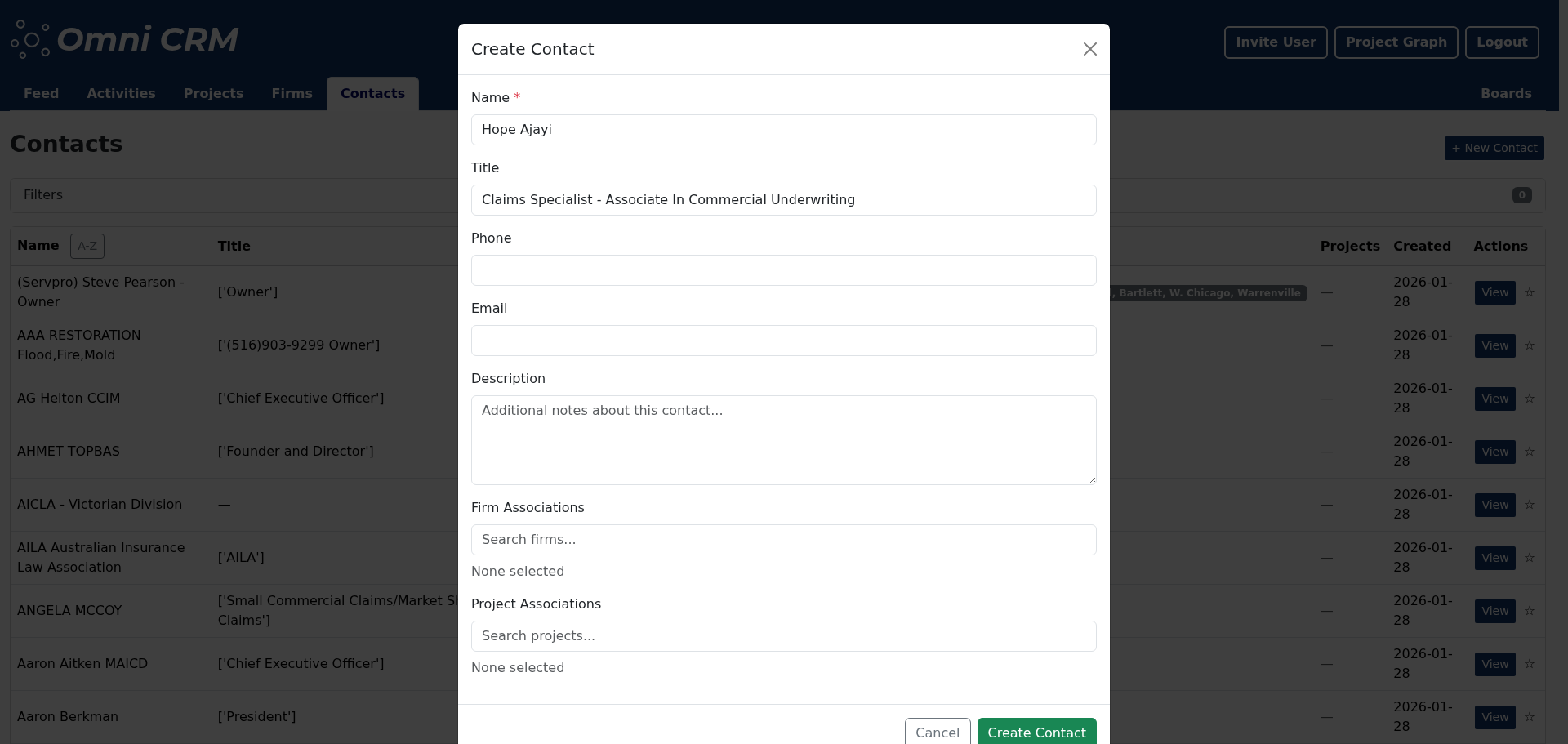Toggle star for ANGELA MCCOY contact
Viewport: 1568px width, 744px height.
[x=1530, y=611]
